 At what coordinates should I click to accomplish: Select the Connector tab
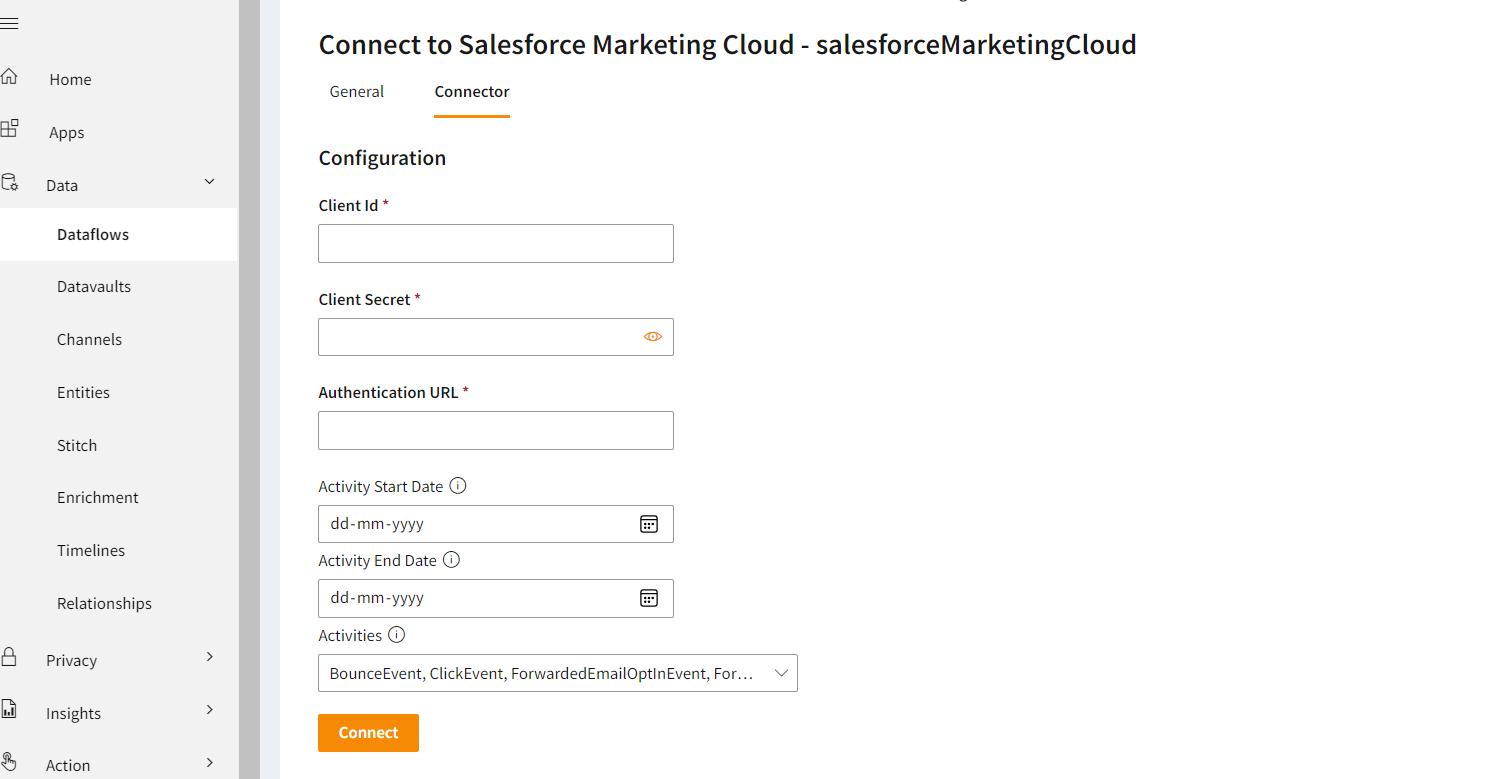point(472,92)
